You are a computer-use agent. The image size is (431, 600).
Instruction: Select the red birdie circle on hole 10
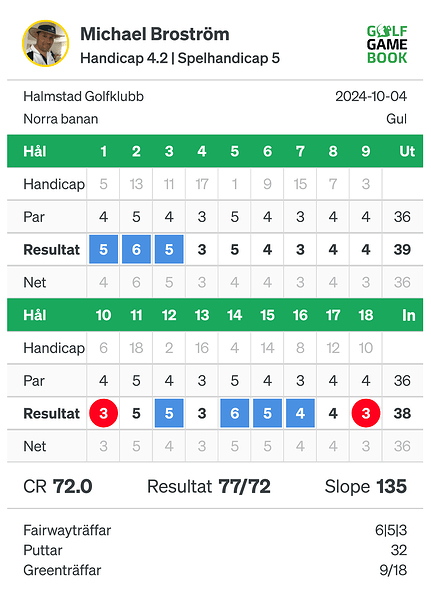point(103,413)
